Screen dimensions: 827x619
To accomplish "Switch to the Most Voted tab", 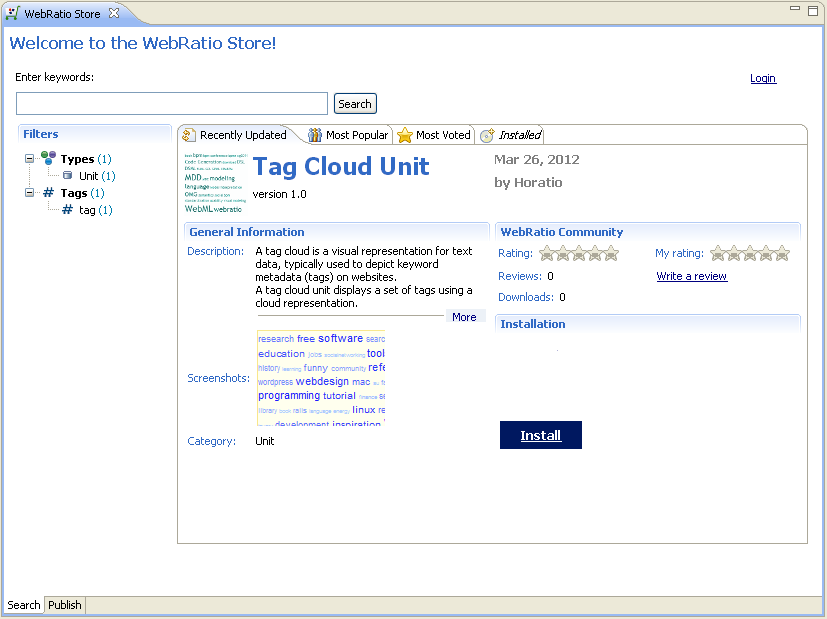I will click(434, 135).
